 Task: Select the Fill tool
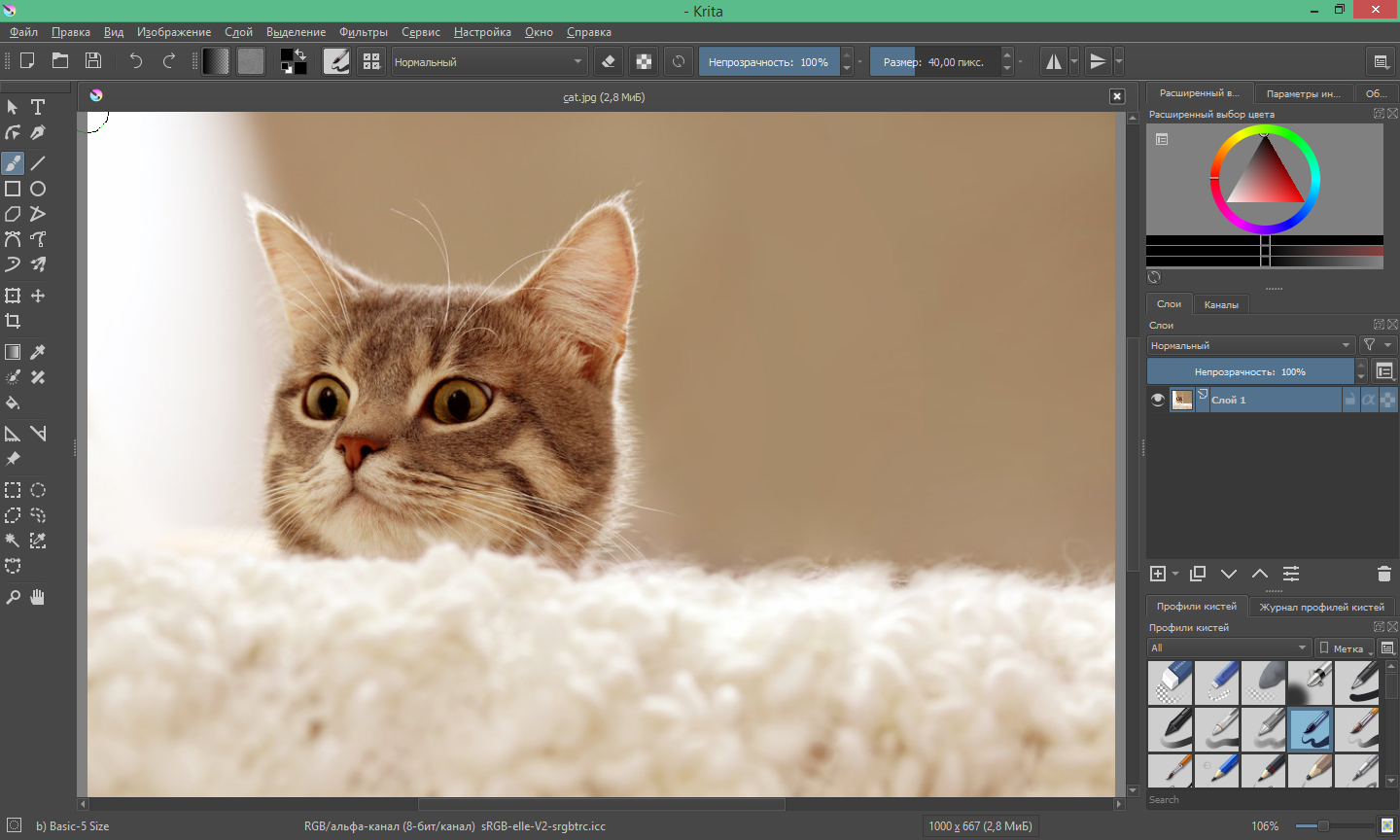[x=13, y=402]
